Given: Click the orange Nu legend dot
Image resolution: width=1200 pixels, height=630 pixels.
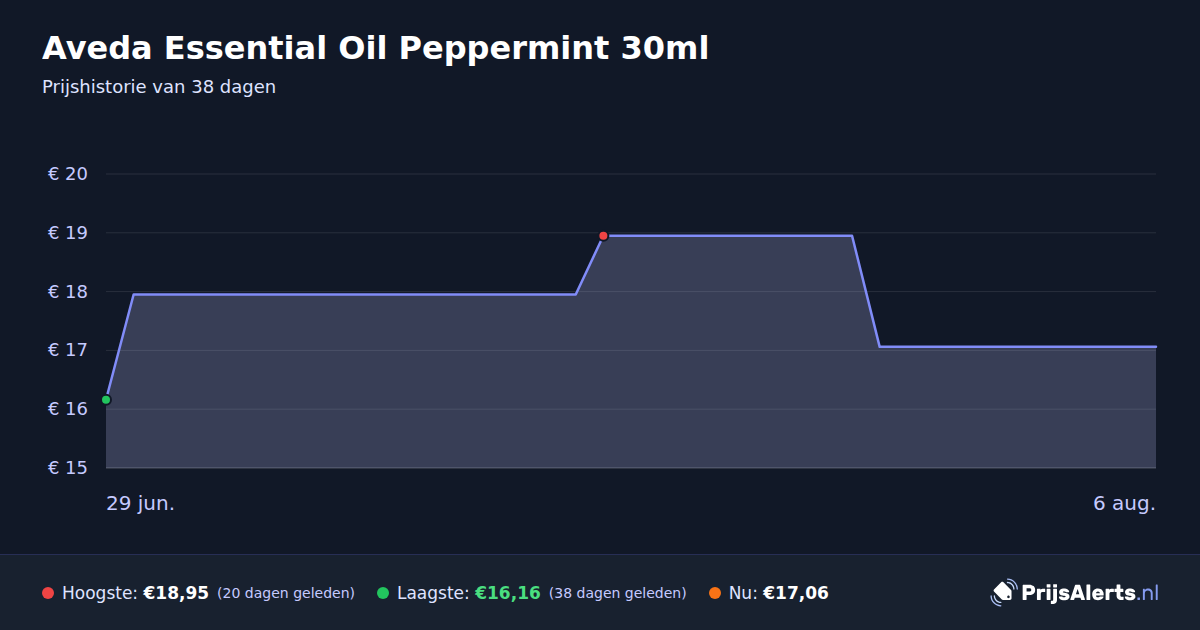Looking at the screenshot, I should [715, 593].
